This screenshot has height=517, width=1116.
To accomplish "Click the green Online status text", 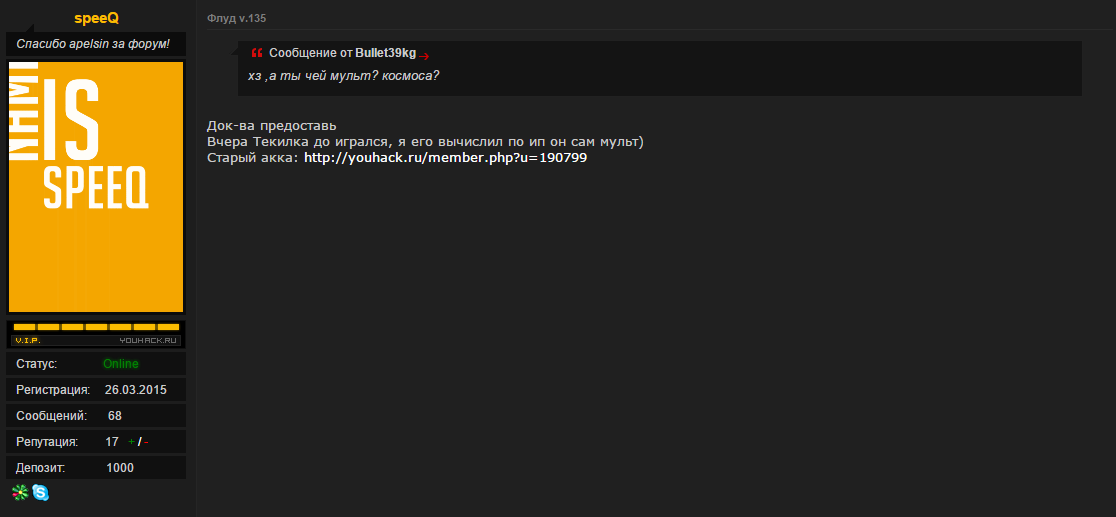I will click(120, 364).
